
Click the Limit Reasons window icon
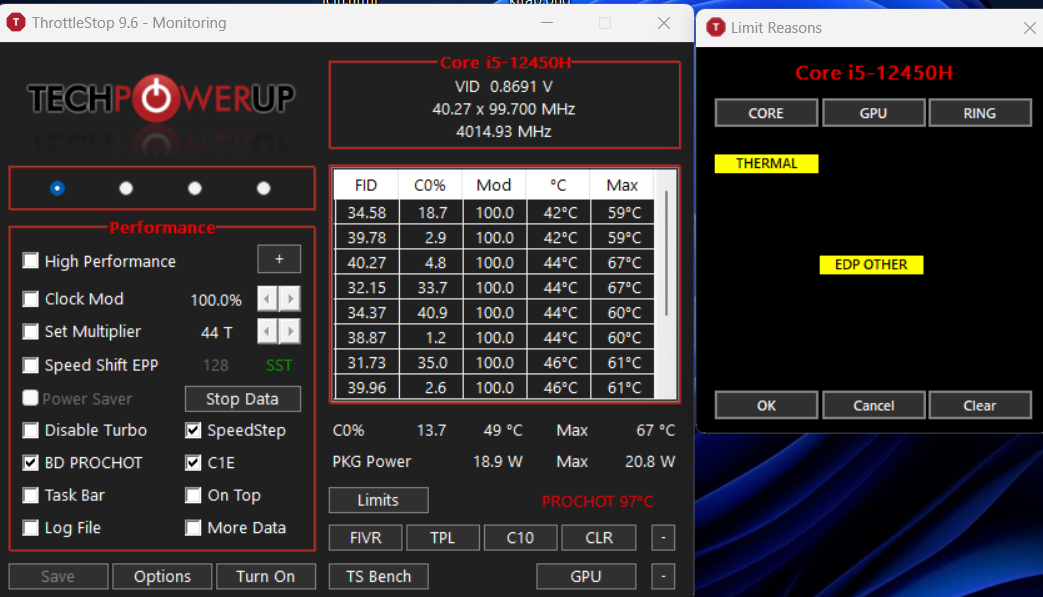pos(716,27)
